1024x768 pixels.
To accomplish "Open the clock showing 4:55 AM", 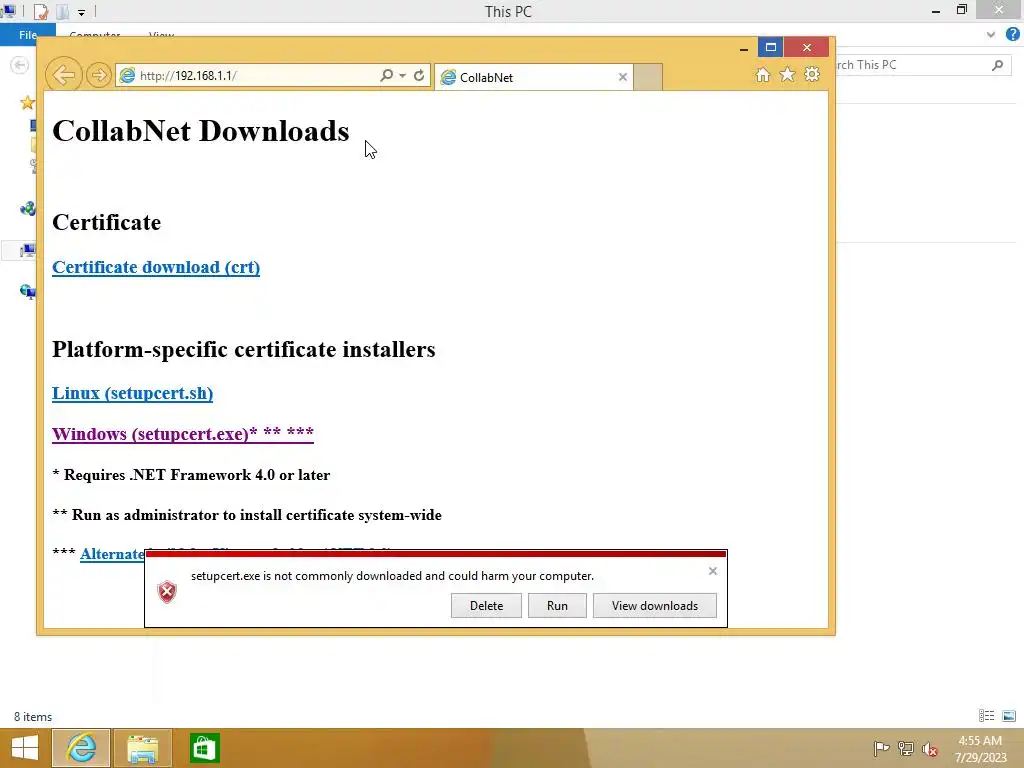I will click(980, 748).
